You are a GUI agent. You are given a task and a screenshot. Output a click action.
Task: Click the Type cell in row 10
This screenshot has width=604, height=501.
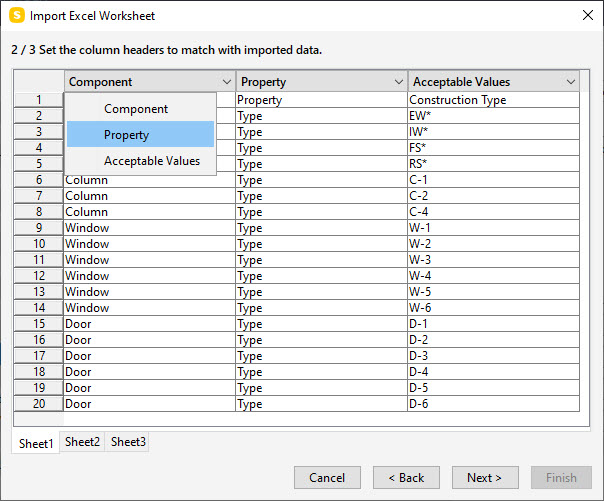tap(321, 244)
